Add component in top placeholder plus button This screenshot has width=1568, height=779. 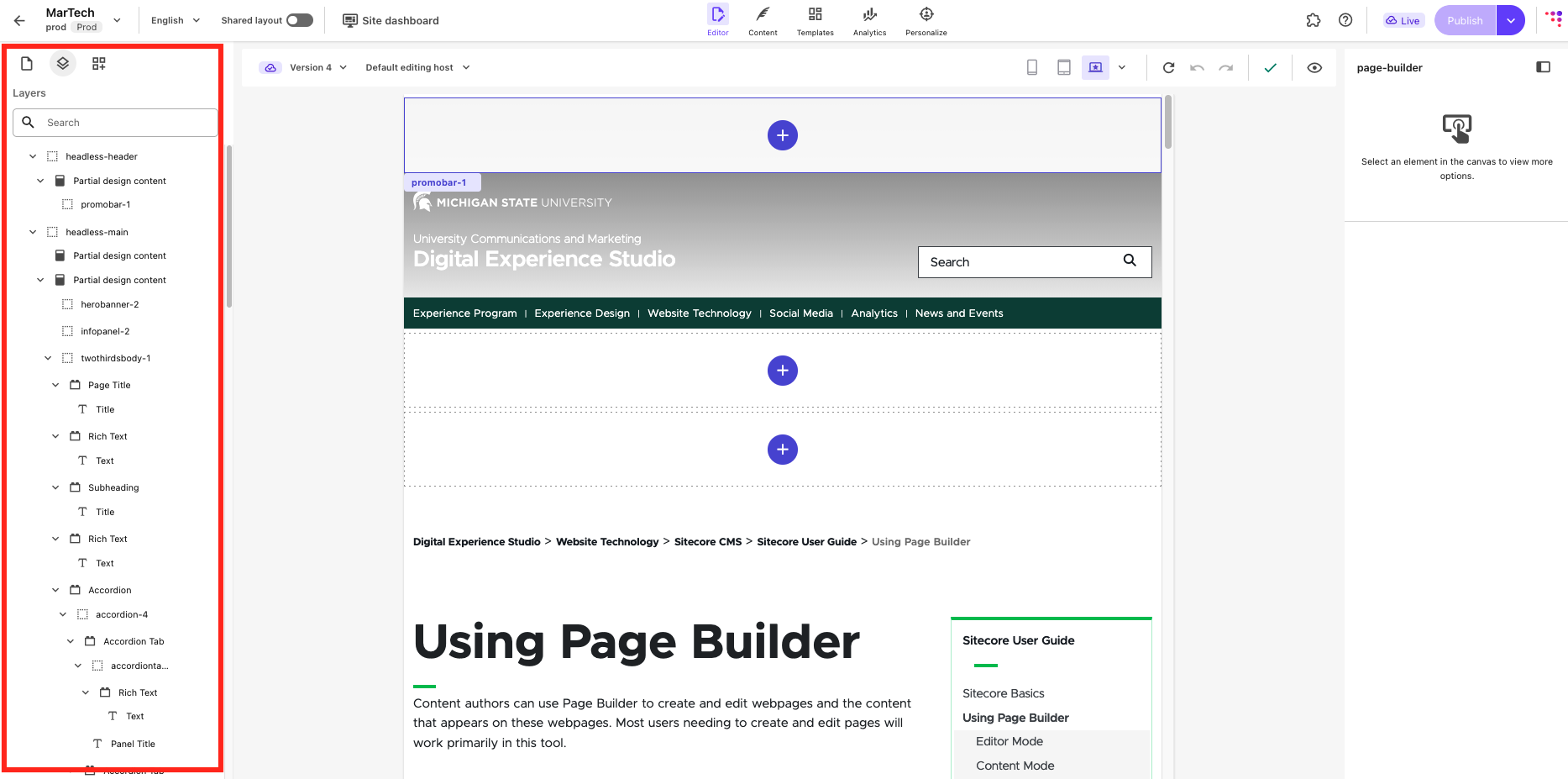(x=783, y=135)
